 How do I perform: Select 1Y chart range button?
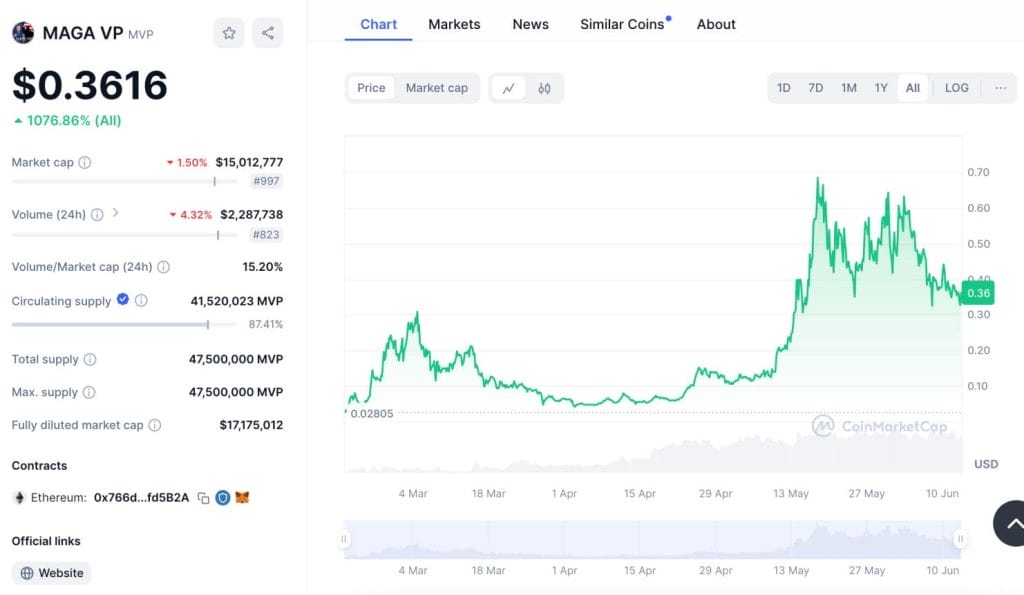click(x=881, y=88)
